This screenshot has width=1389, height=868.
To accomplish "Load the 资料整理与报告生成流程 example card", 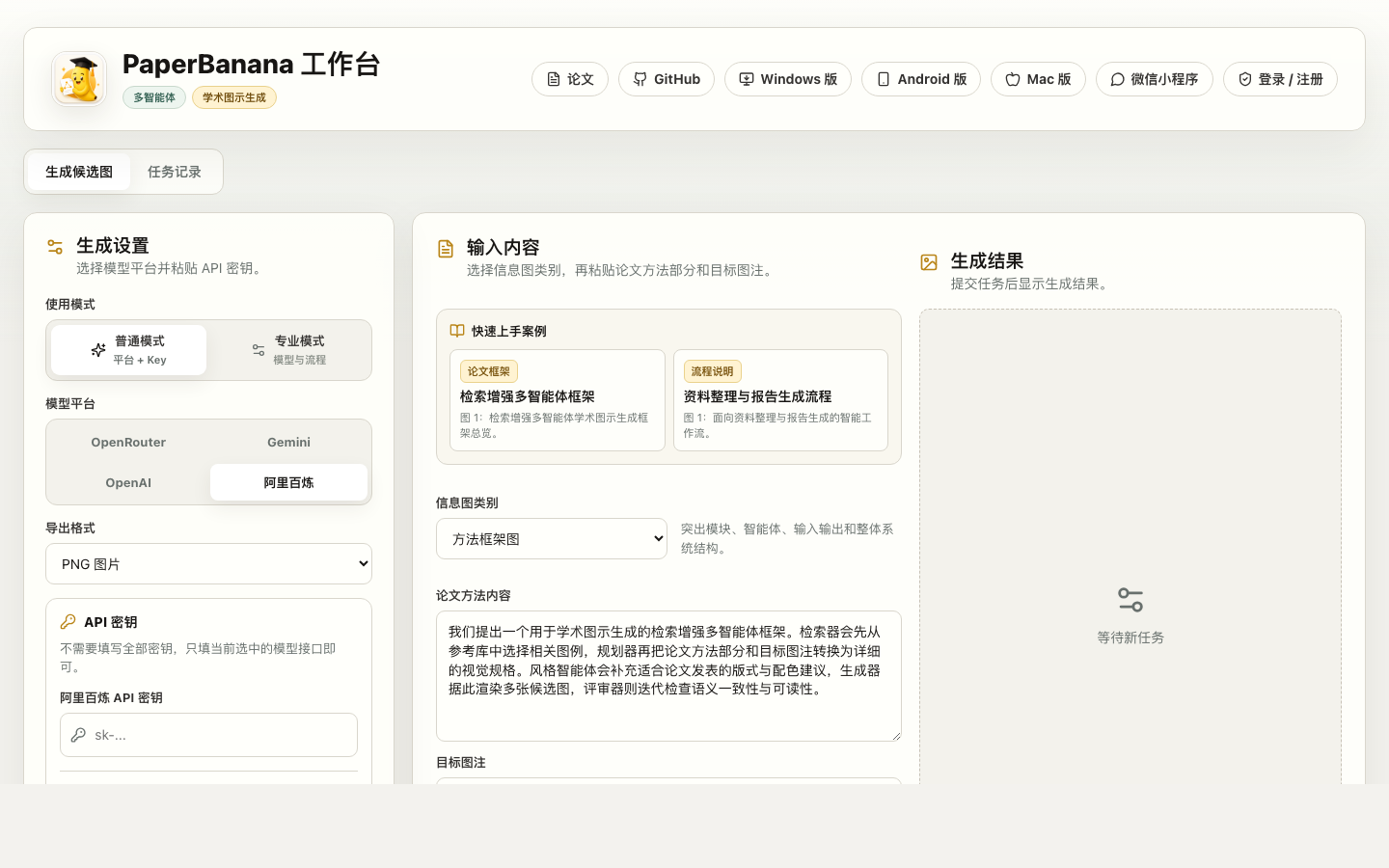I will pos(780,400).
